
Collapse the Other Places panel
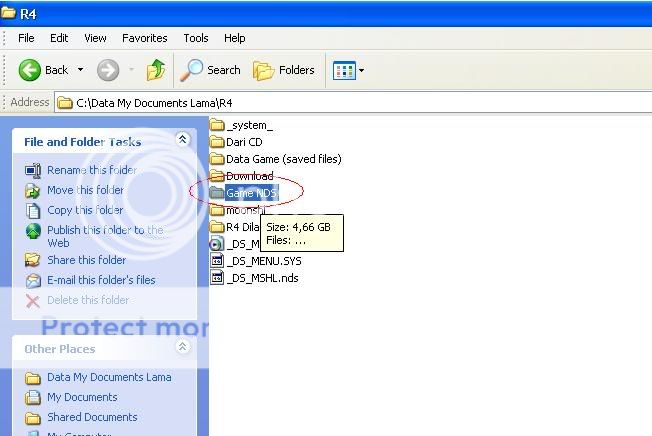(183, 347)
